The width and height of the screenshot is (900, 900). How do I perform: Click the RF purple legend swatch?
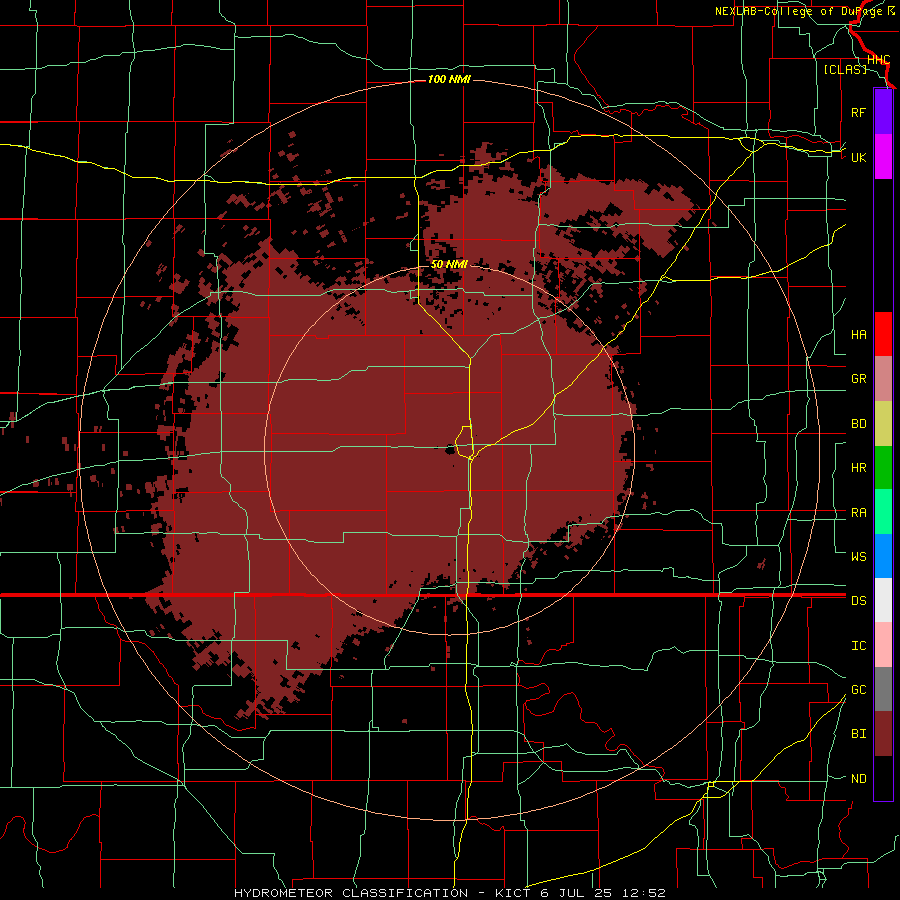(883, 112)
